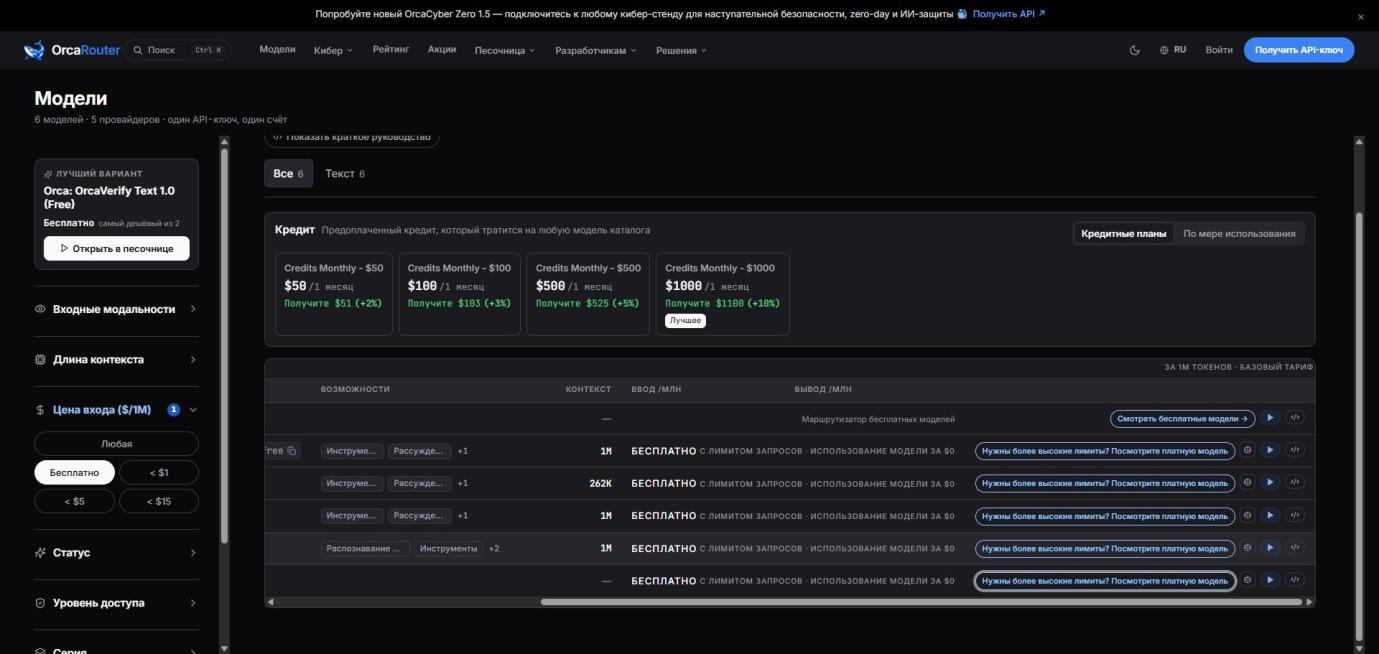The width and height of the screenshot is (1379, 654).
Task: Click the up arrow of the main scrollbar
Action: 1358,141
